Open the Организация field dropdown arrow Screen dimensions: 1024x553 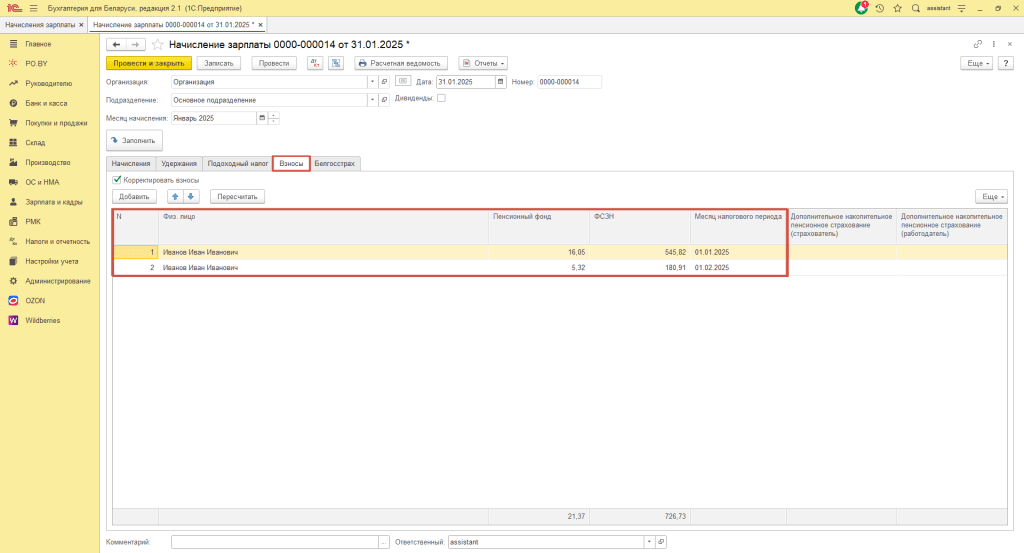[373, 82]
